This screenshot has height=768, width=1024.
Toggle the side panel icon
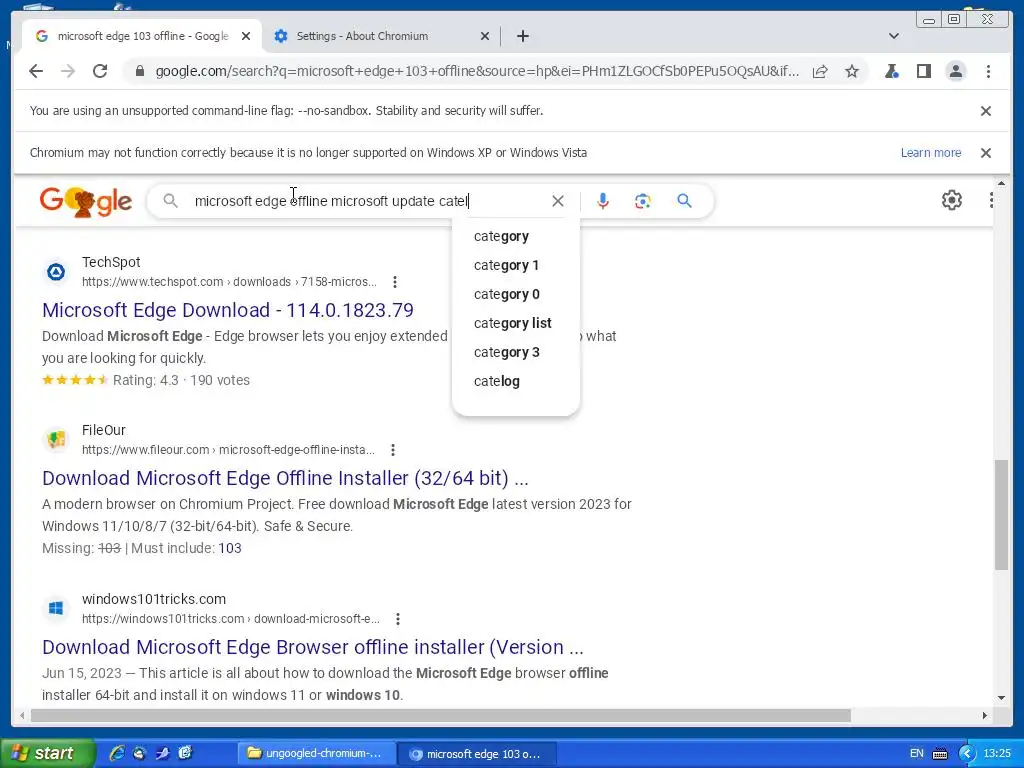pyautogui.click(x=923, y=71)
